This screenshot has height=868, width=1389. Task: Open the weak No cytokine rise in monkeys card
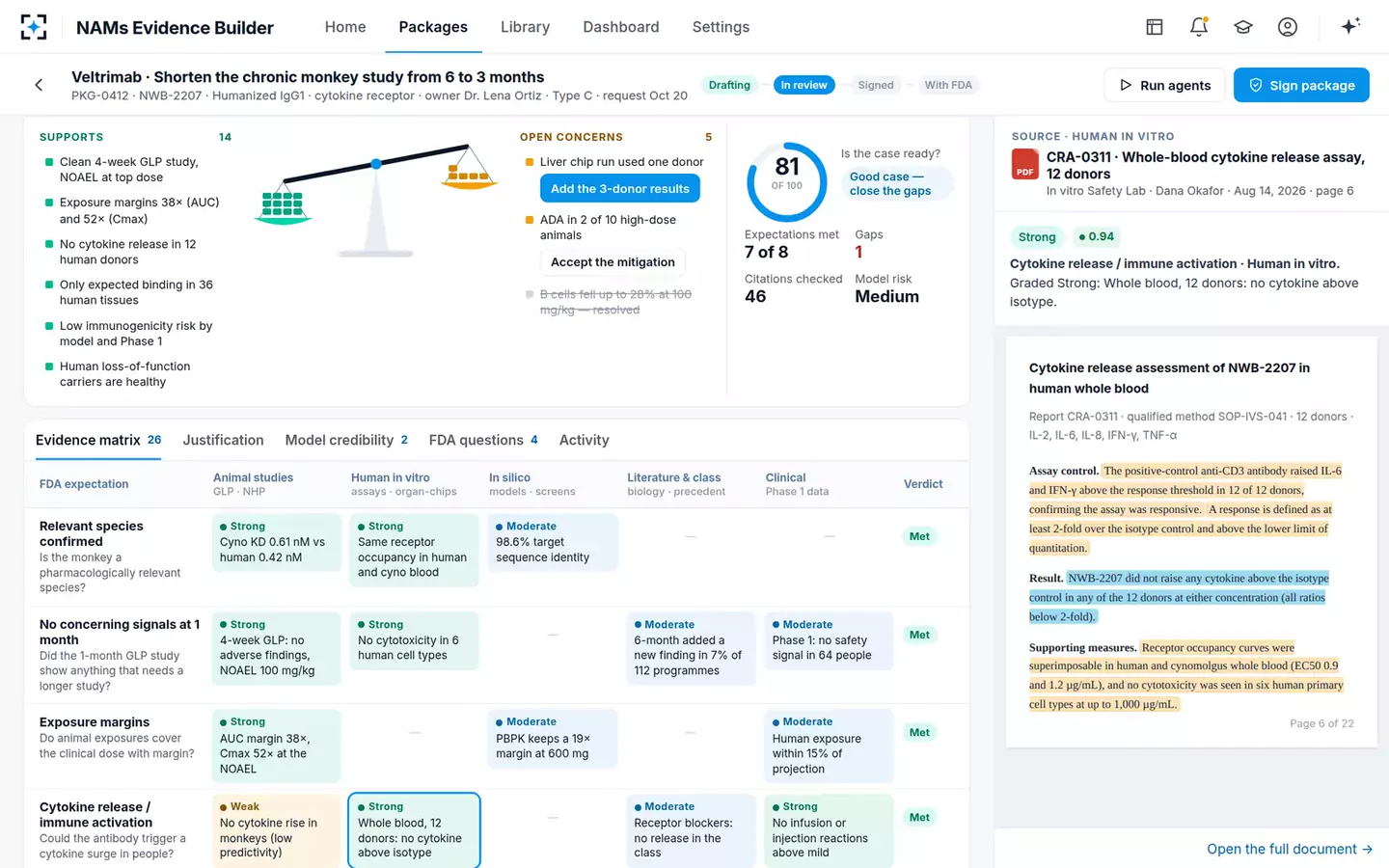pyautogui.click(x=276, y=830)
